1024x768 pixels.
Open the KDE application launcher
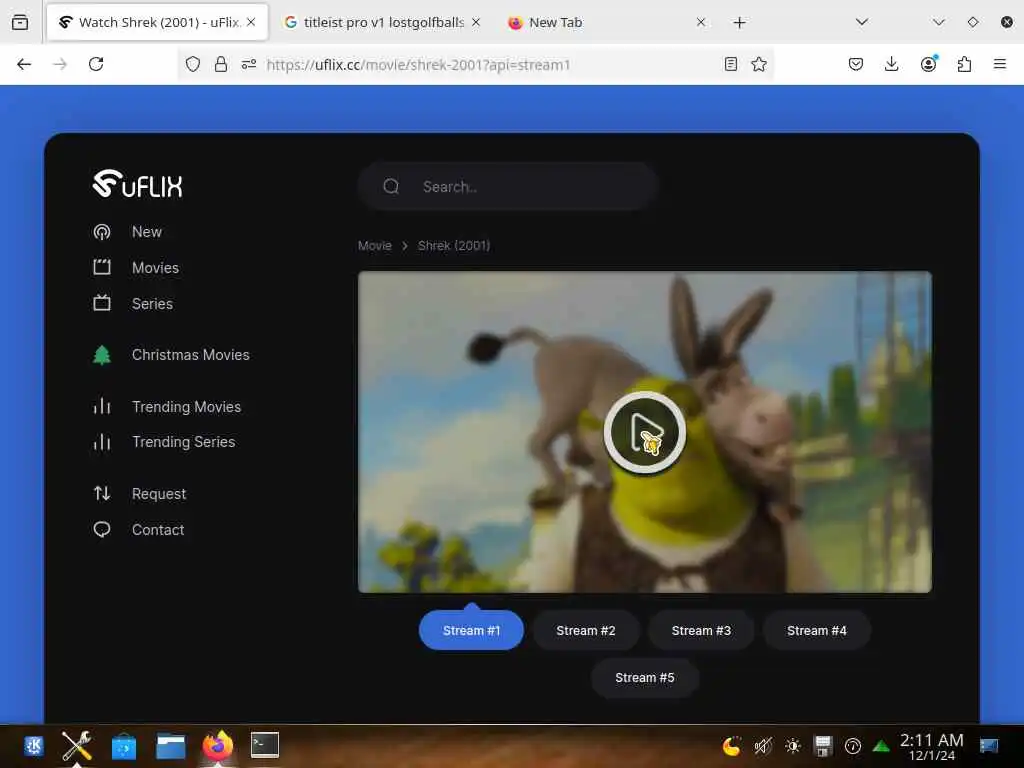(33, 745)
